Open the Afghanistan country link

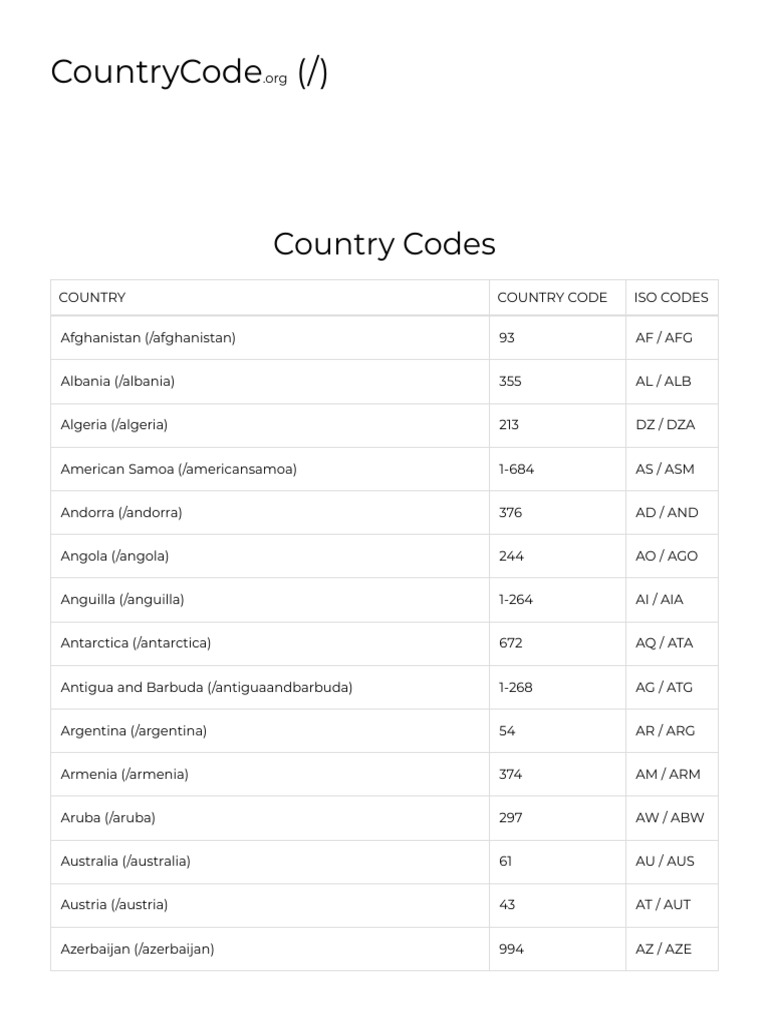point(148,338)
